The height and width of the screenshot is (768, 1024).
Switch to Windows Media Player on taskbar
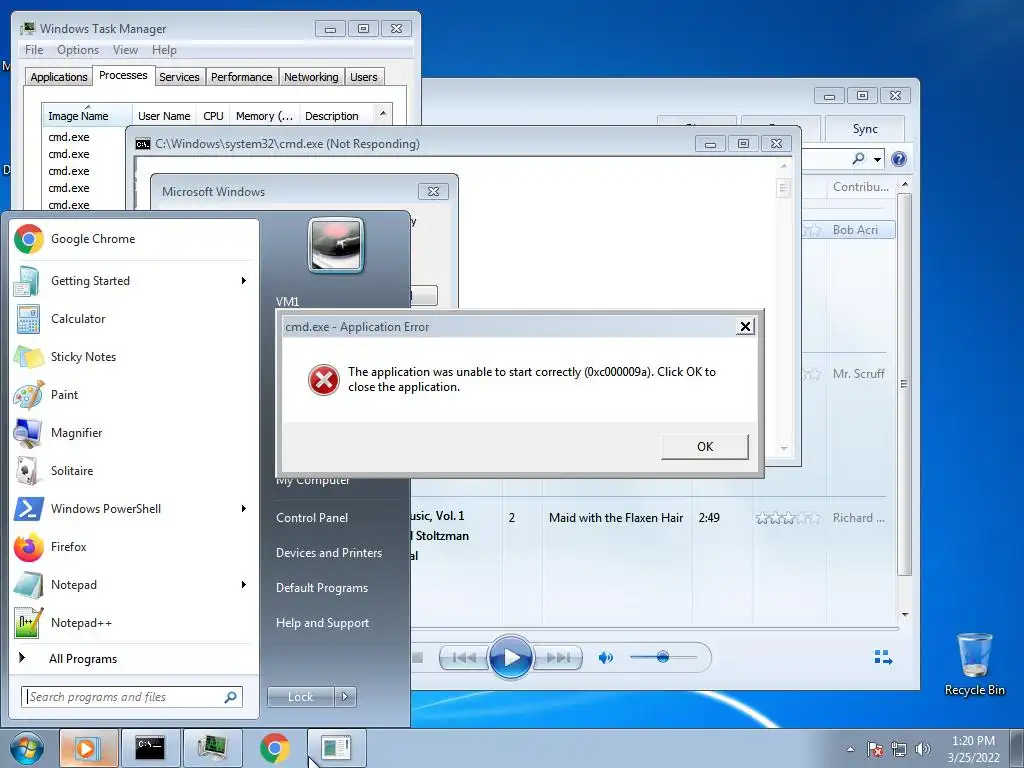pyautogui.click(x=89, y=748)
